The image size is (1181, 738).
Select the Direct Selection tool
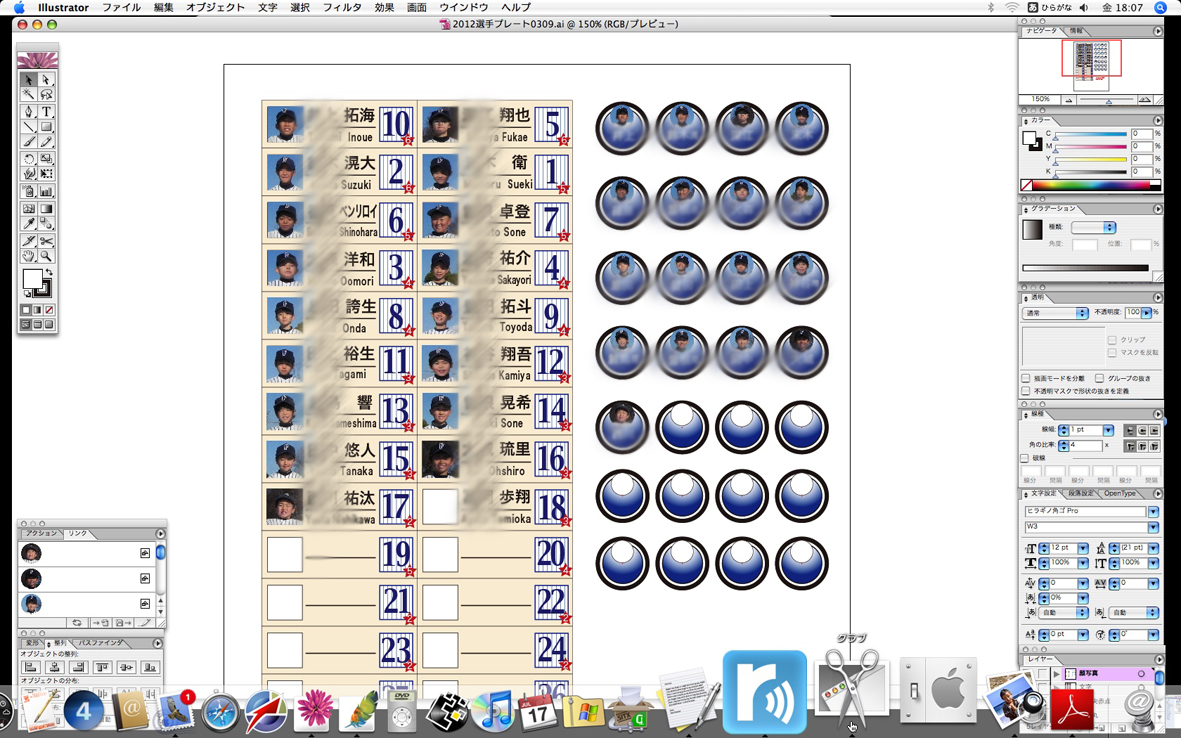46,79
